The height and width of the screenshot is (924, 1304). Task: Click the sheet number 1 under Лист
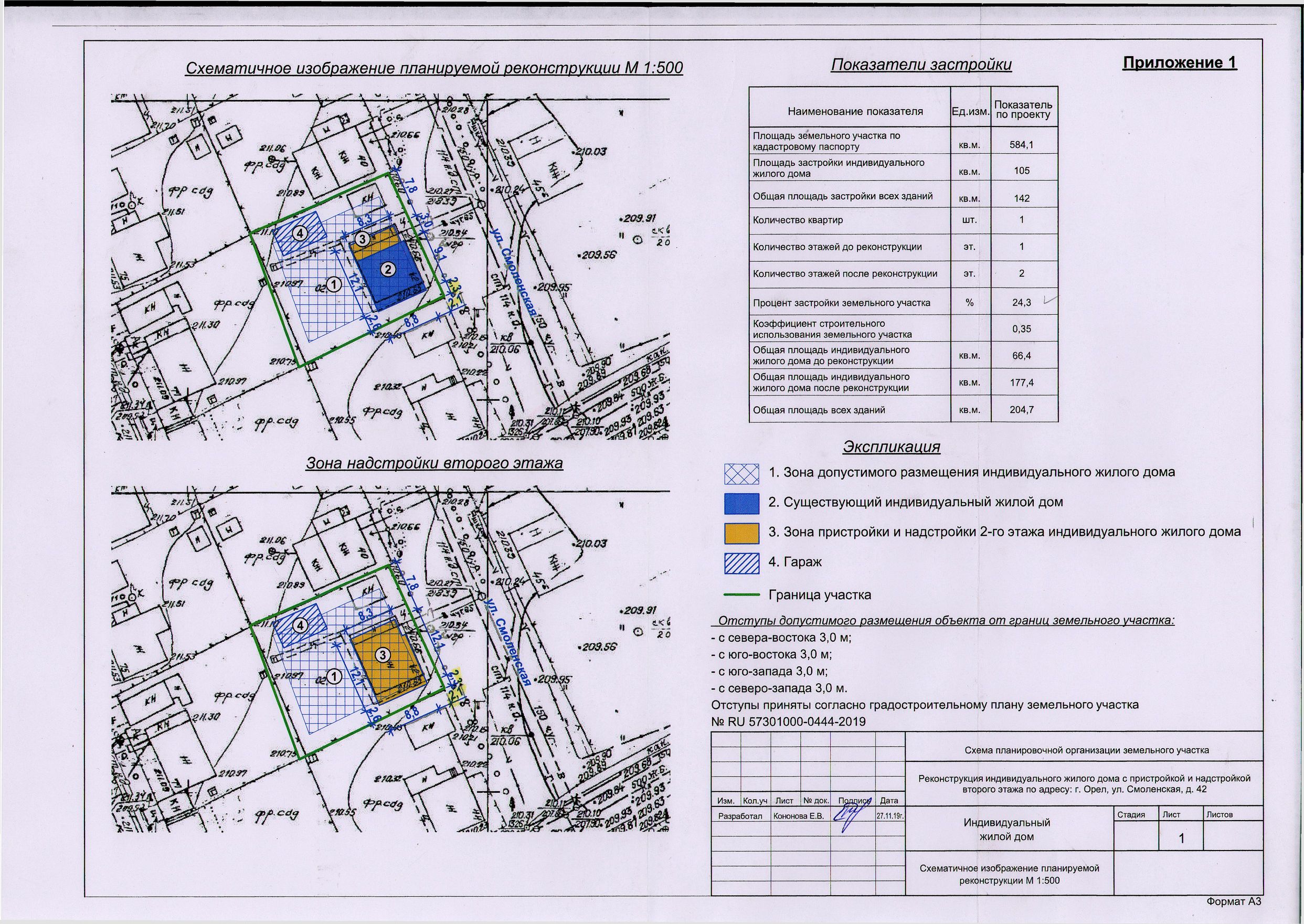(x=1182, y=838)
